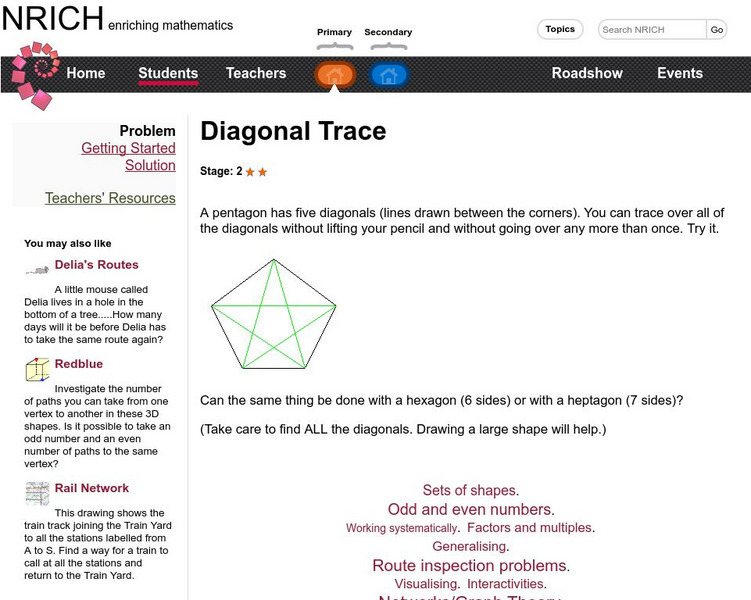Open the blue Secondary home icon
The image size is (751, 600).
click(388, 75)
